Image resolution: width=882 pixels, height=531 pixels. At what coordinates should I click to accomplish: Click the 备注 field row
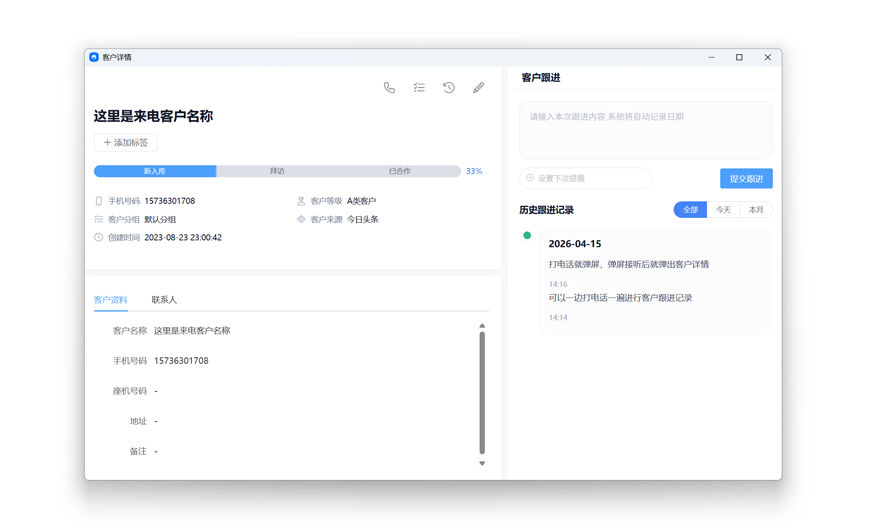click(x=143, y=451)
